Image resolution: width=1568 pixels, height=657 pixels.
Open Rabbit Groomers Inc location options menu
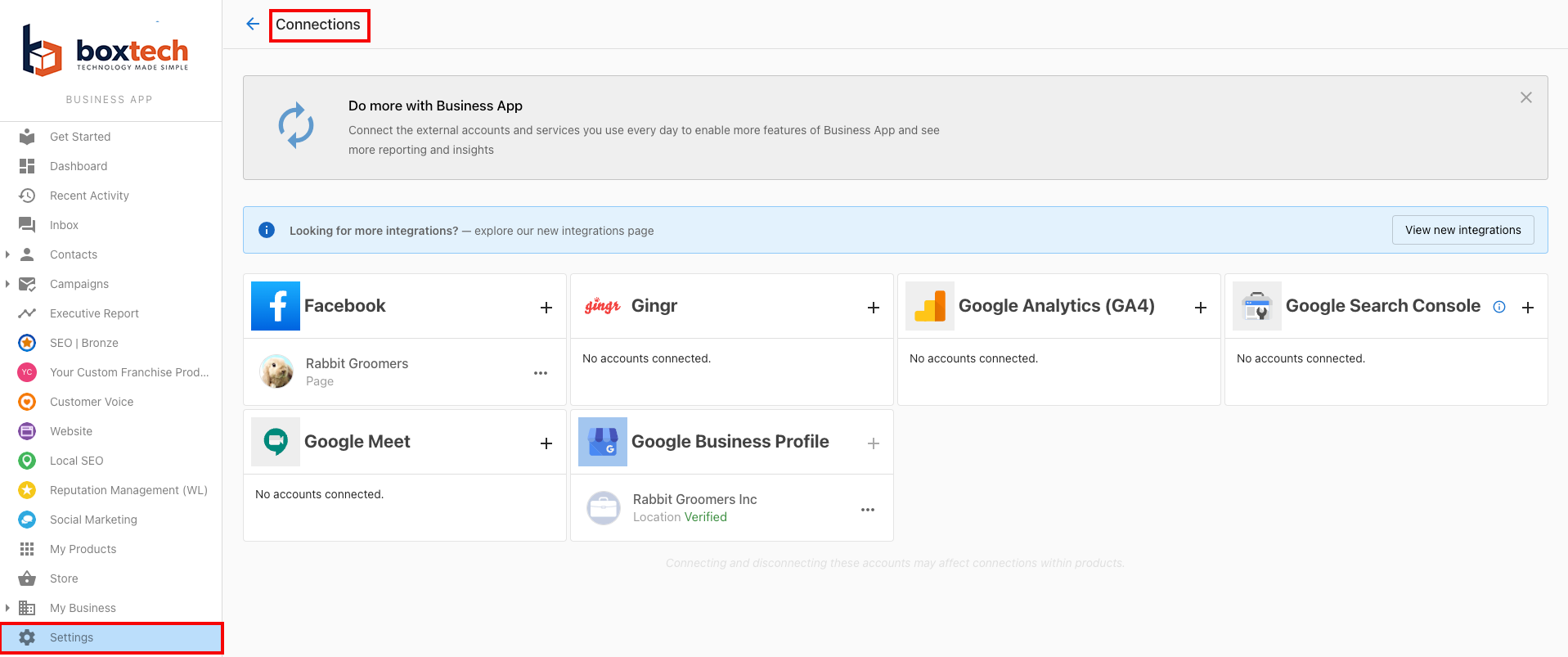(x=868, y=510)
